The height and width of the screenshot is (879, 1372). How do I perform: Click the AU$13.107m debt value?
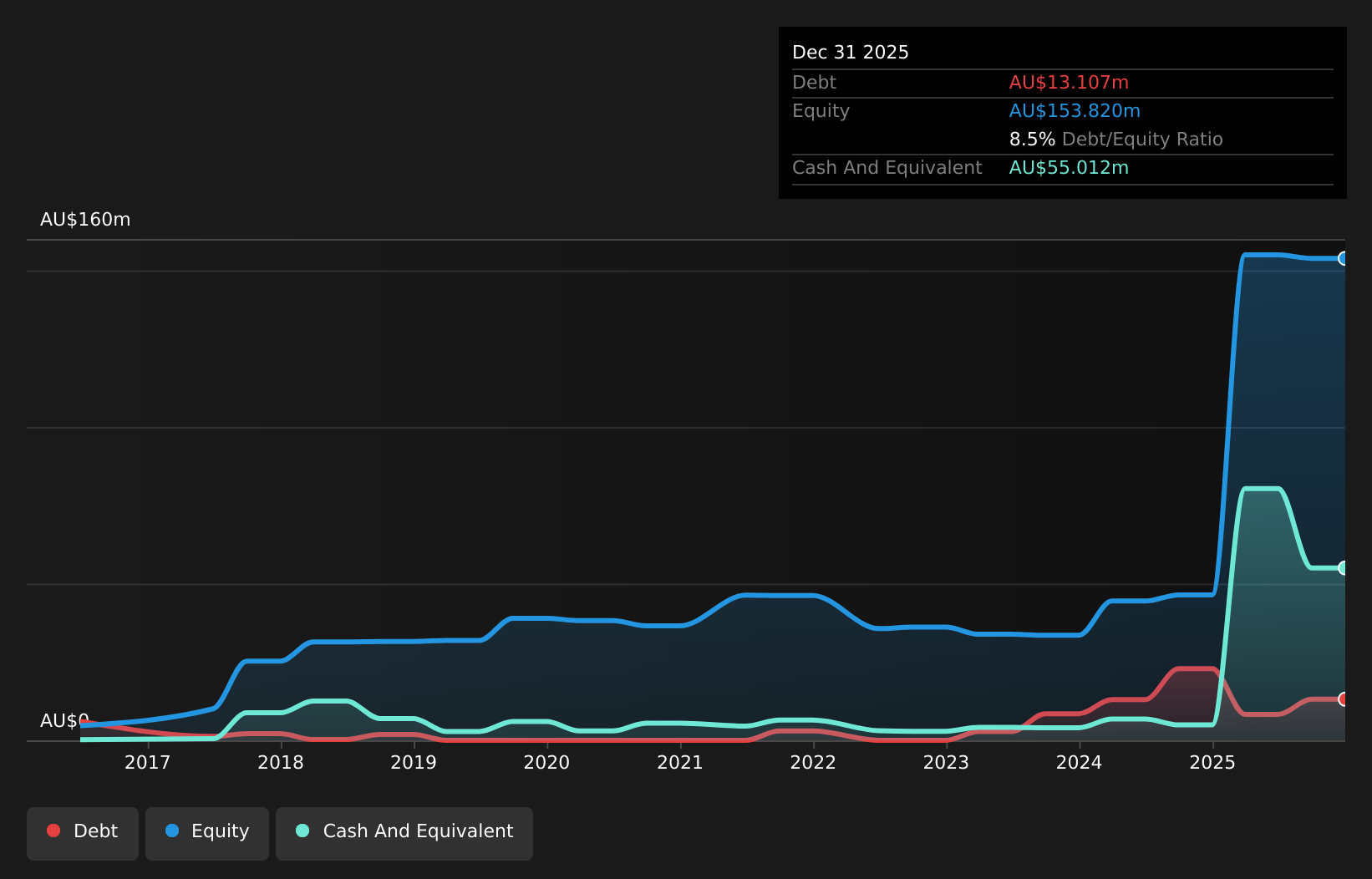(1069, 83)
